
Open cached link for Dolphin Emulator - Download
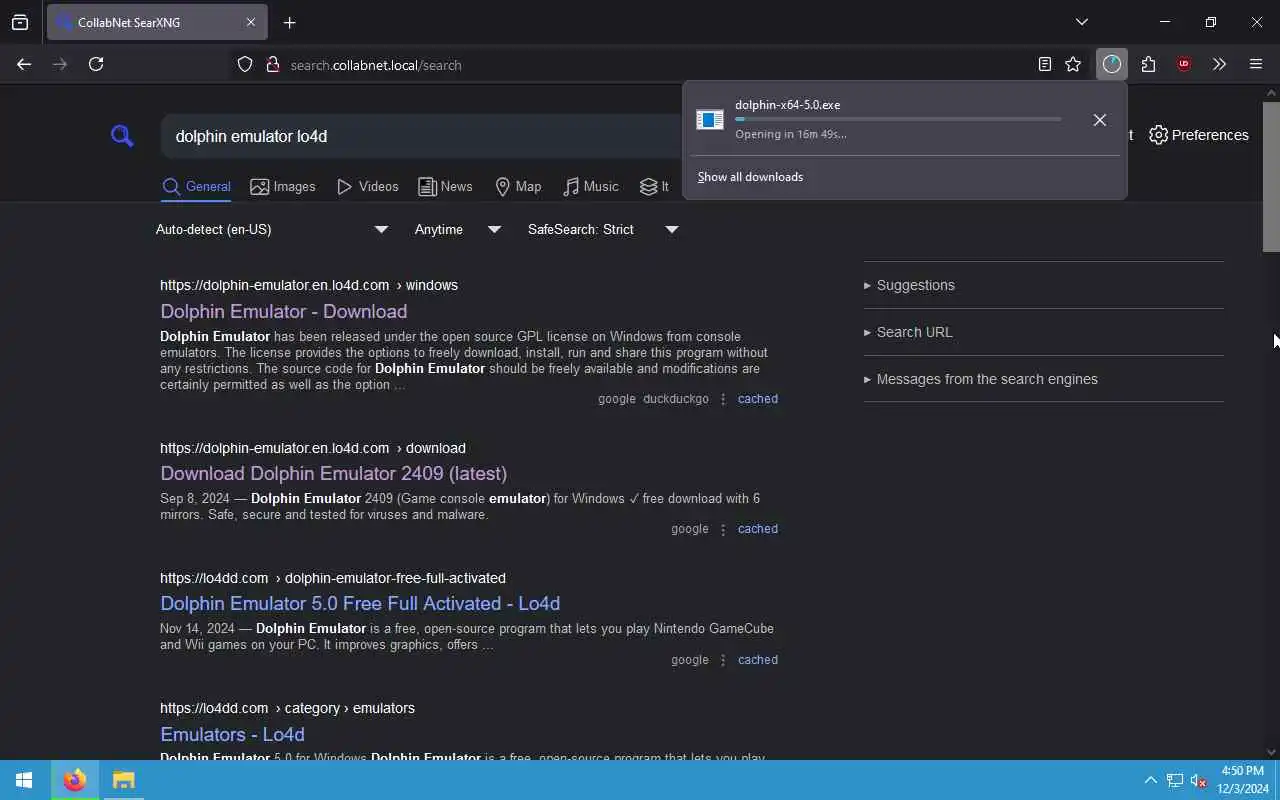coord(757,398)
